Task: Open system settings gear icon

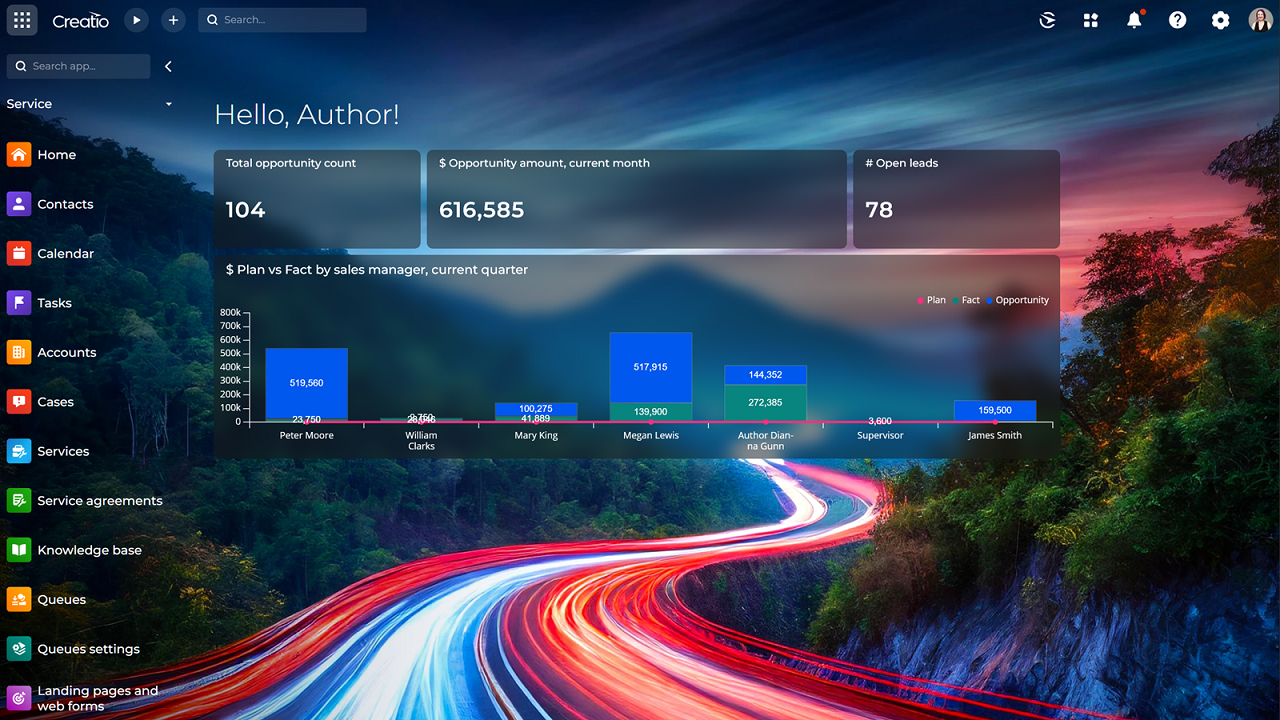Action: click(x=1221, y=20)
